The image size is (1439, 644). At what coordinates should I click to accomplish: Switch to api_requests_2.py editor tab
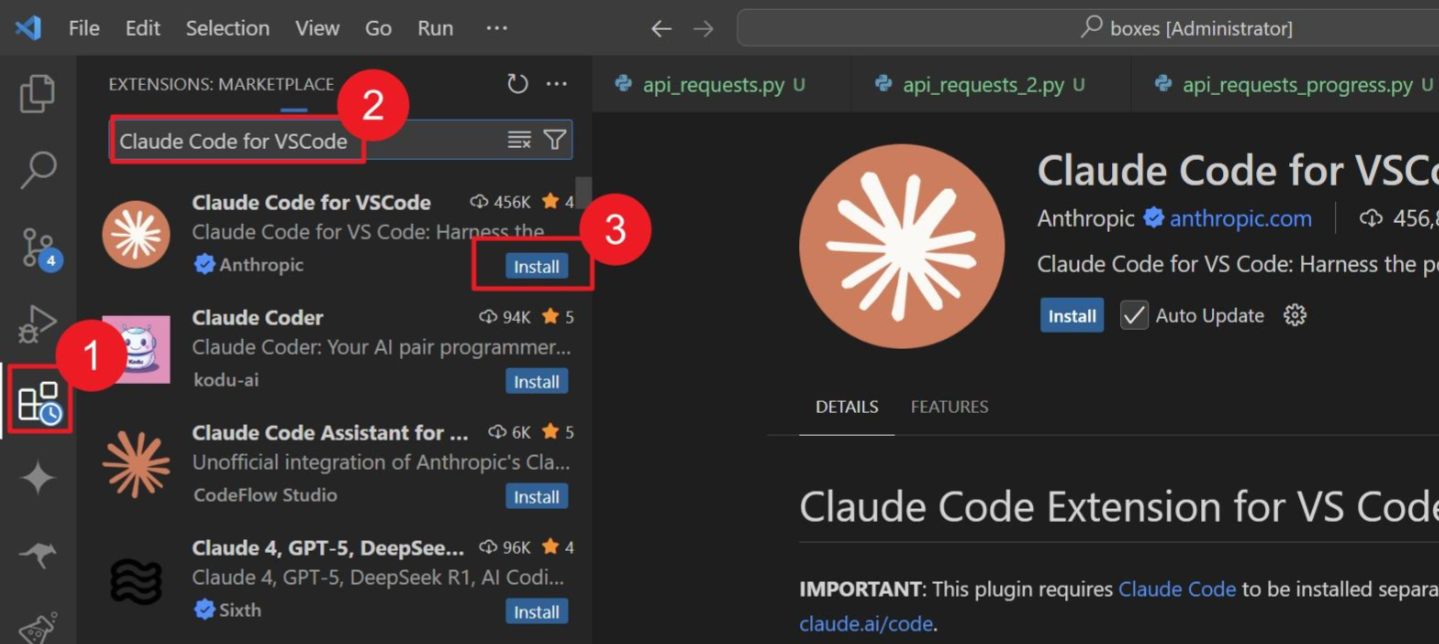(x=991, y=84)
